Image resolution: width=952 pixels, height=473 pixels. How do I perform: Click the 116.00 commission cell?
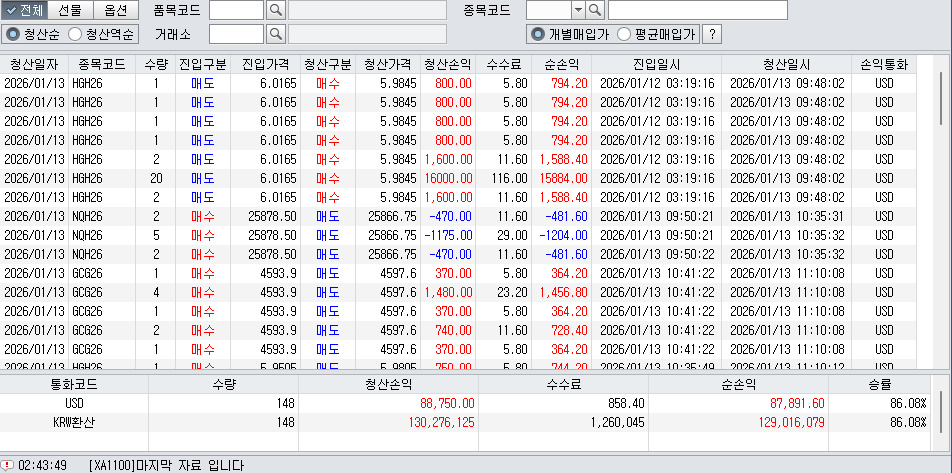point(504,179)
